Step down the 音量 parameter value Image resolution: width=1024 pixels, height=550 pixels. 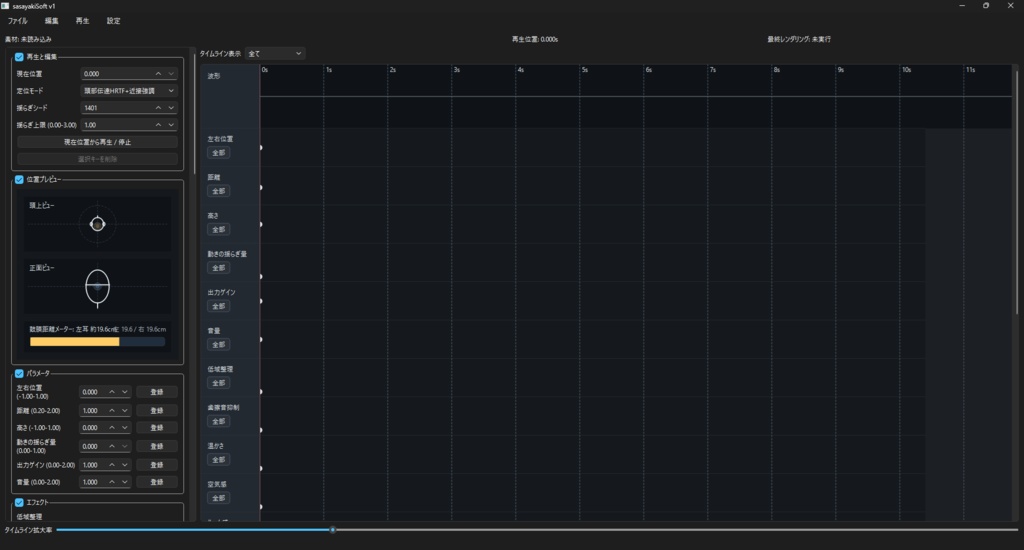coord(125,482)
